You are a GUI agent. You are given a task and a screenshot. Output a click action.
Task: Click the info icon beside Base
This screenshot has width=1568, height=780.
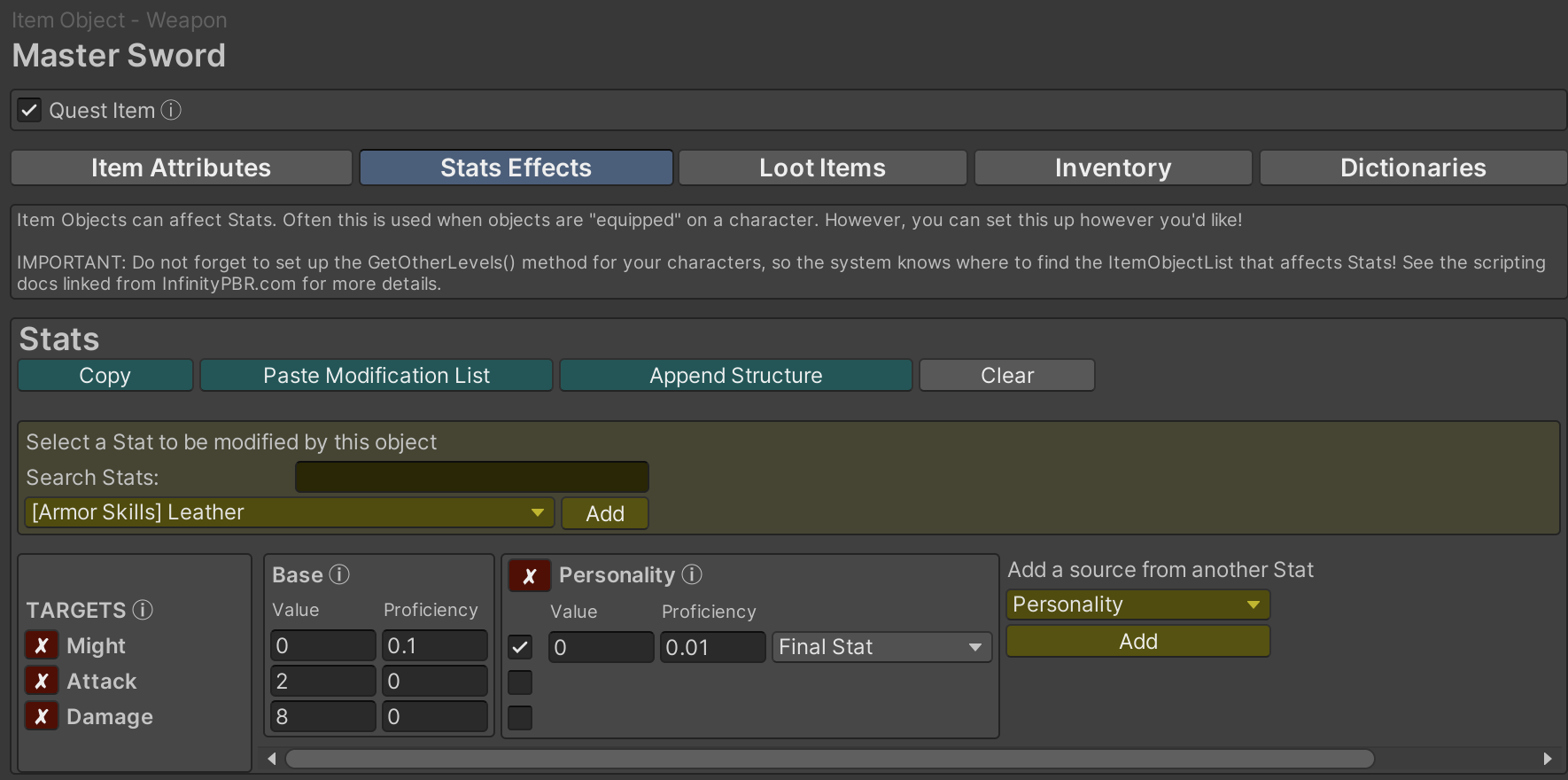[x=339, y=574]
